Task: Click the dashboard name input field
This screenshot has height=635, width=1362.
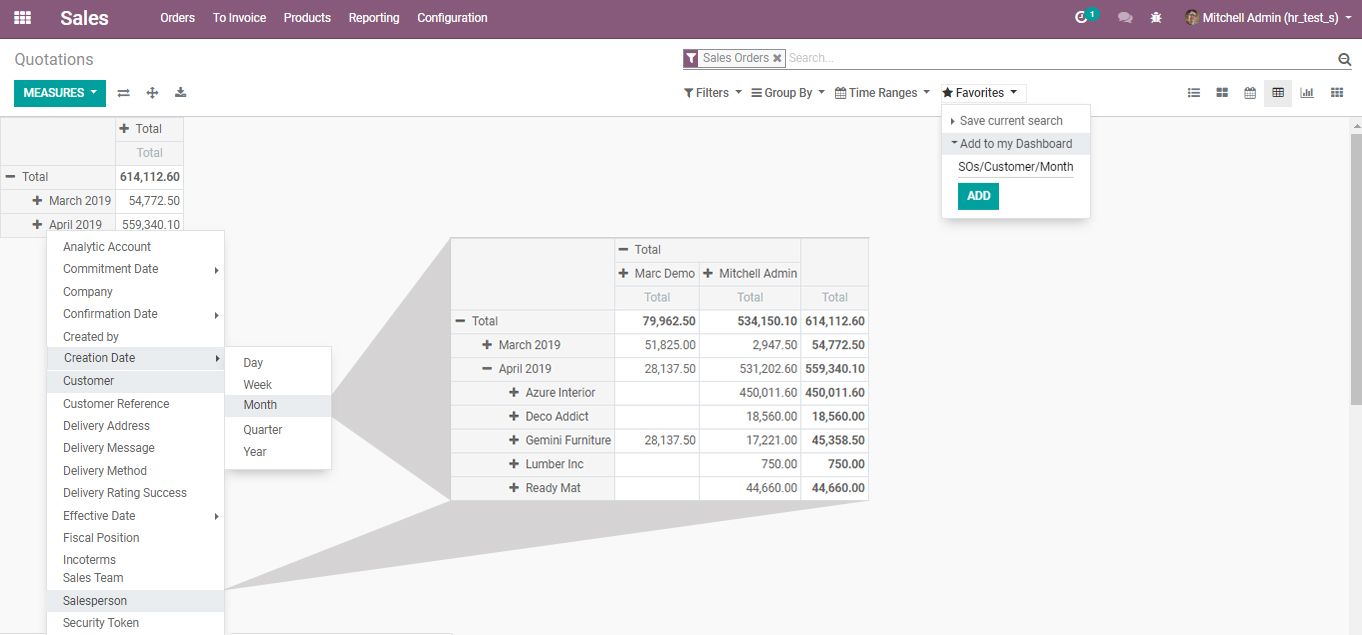Action: point(1015,167)
